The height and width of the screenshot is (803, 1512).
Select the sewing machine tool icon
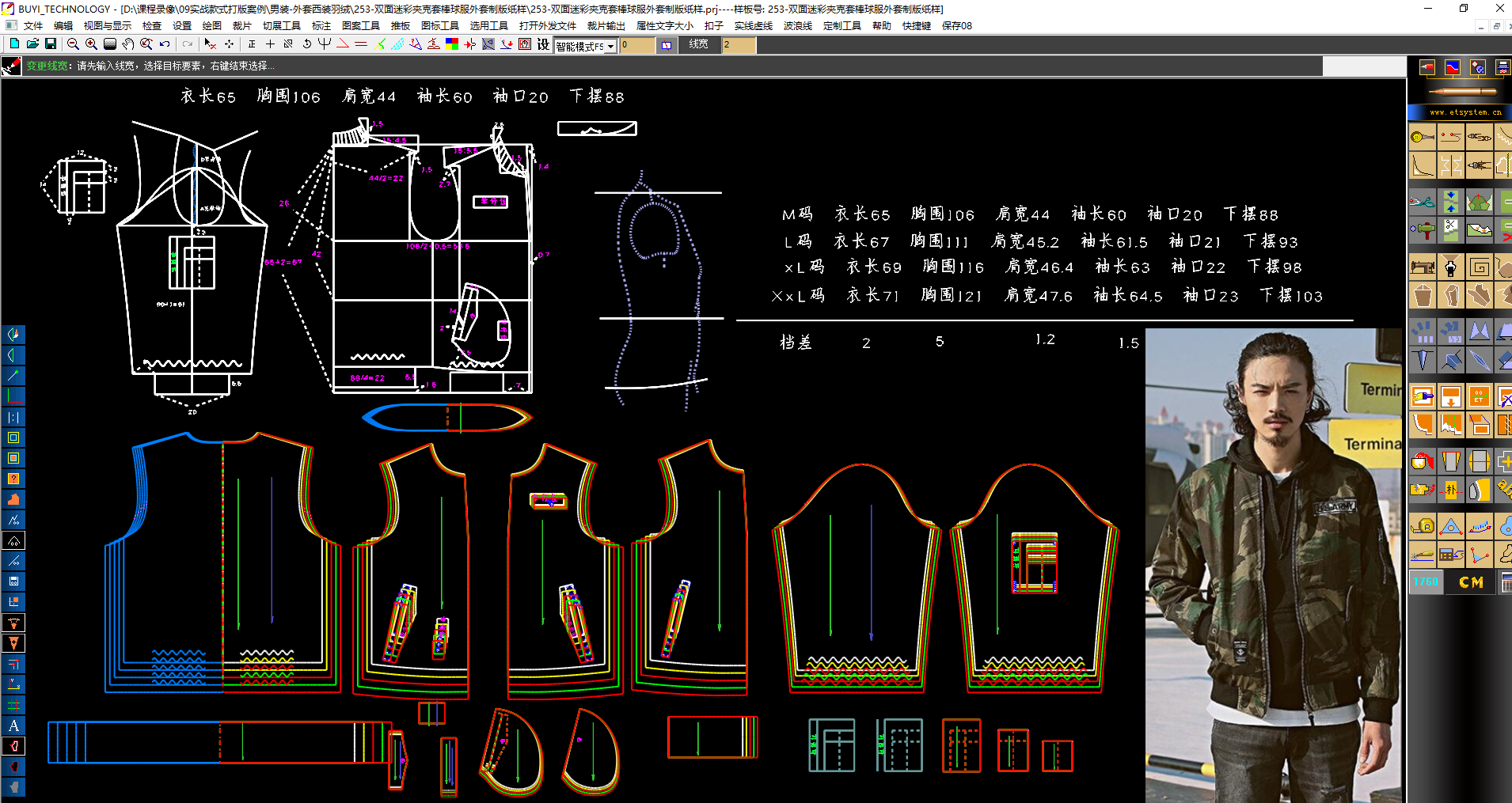click(x=1423, y=267)
